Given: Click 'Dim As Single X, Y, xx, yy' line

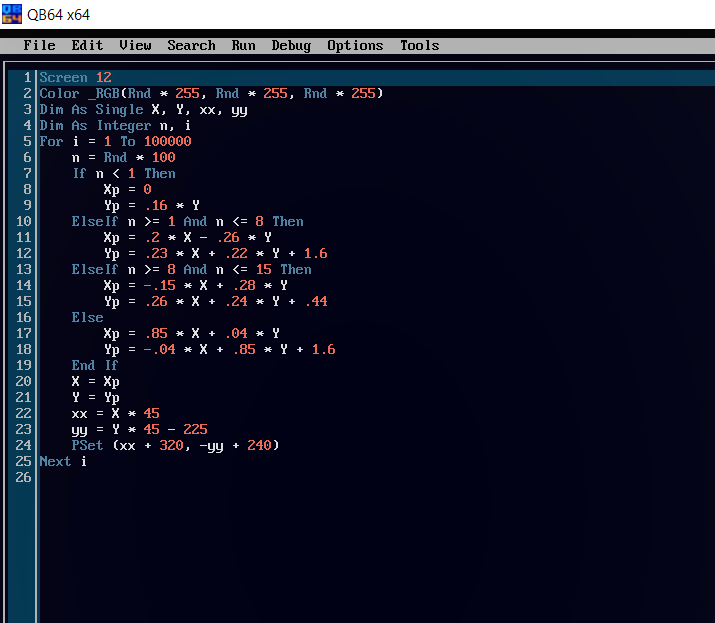Looking at the screenshot, I should coord(143,109).
